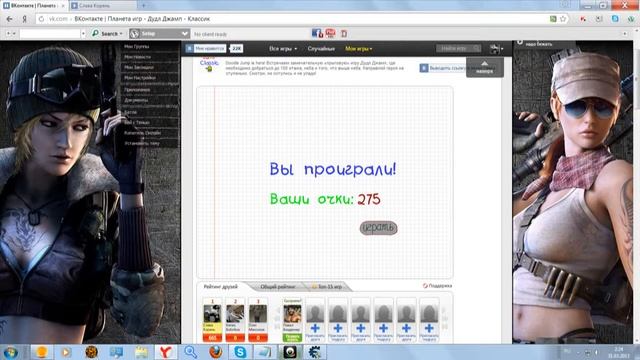Click the toolbar search text field
Image resolution: width=640 pixels, height=360 pixels.
click(x=50, y=33)
